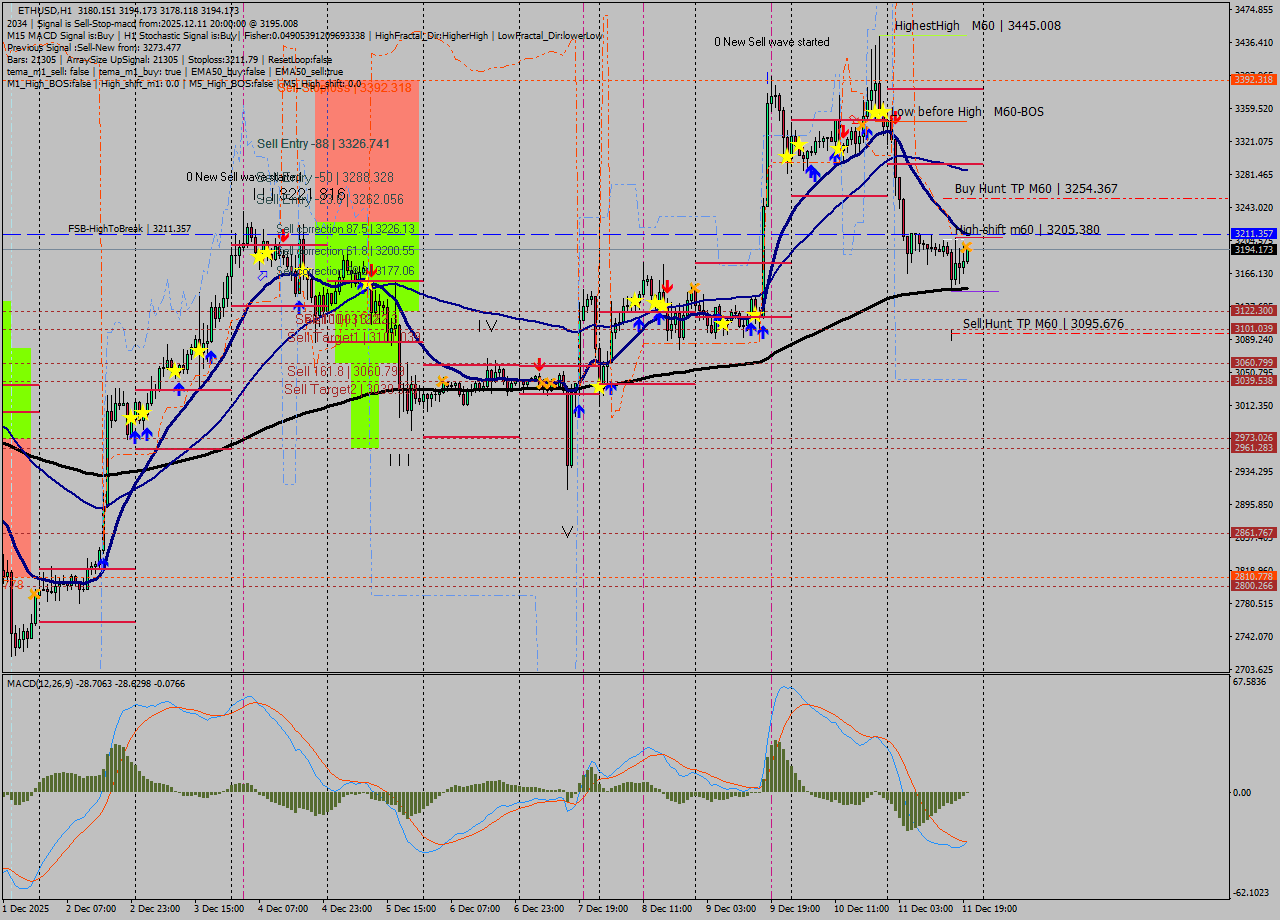Select the red down arrow below the Sell Entry label
The image size is (1280, 920).
(x=284, y=237)
